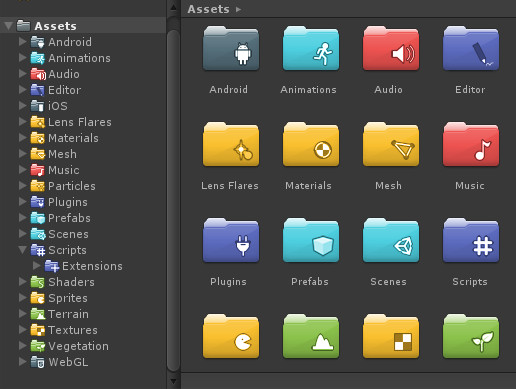Open the Android folder in the grid
516x389 pixels.
[231, 49]
